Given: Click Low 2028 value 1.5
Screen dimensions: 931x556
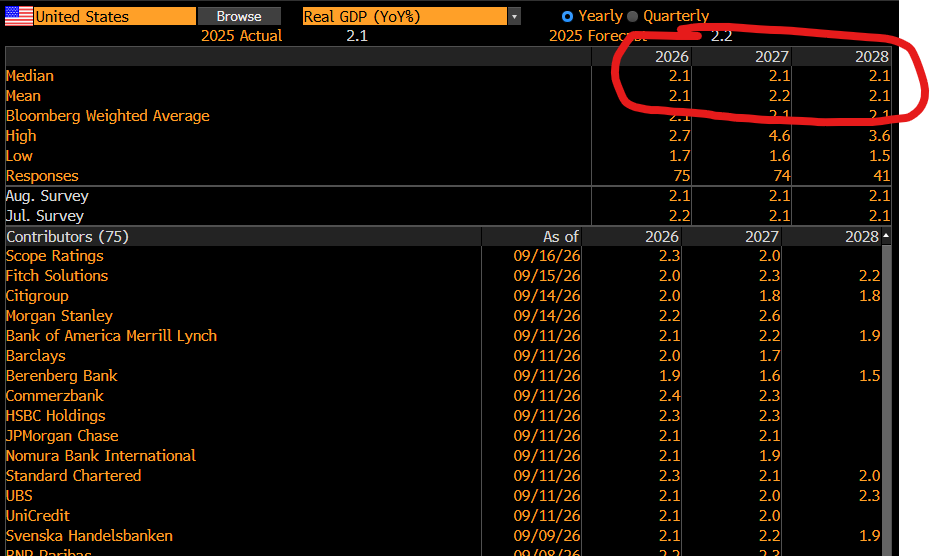Looking at the screenshot, I should click(x=879, y=156).
